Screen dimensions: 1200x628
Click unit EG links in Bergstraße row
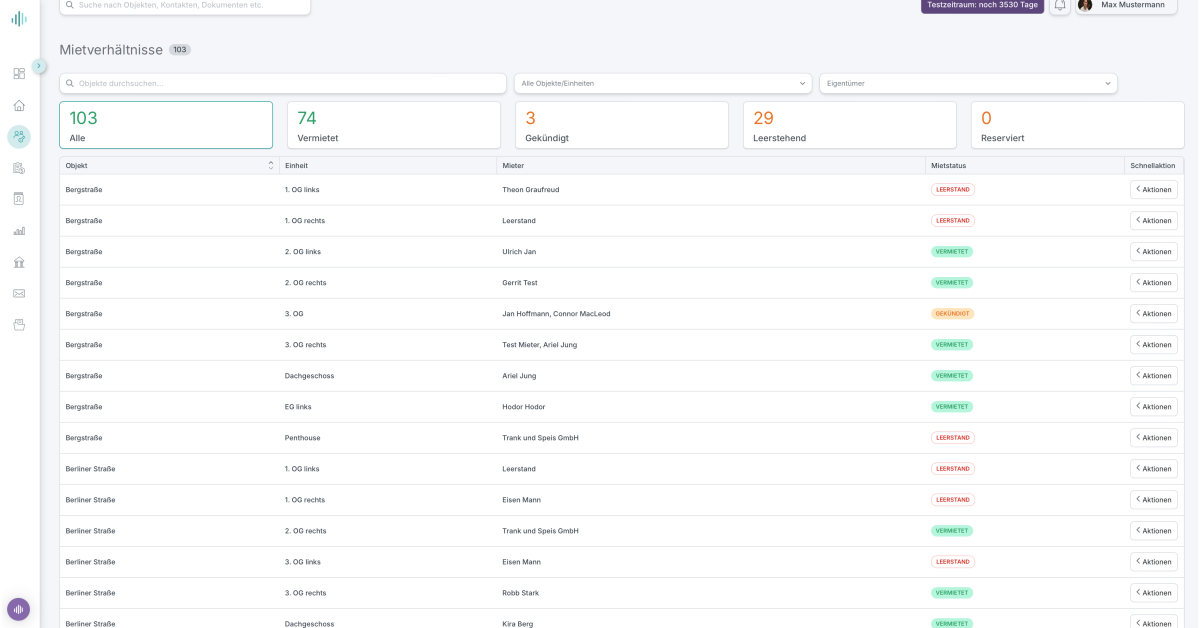pyautogui.click(x=298, y=406)
